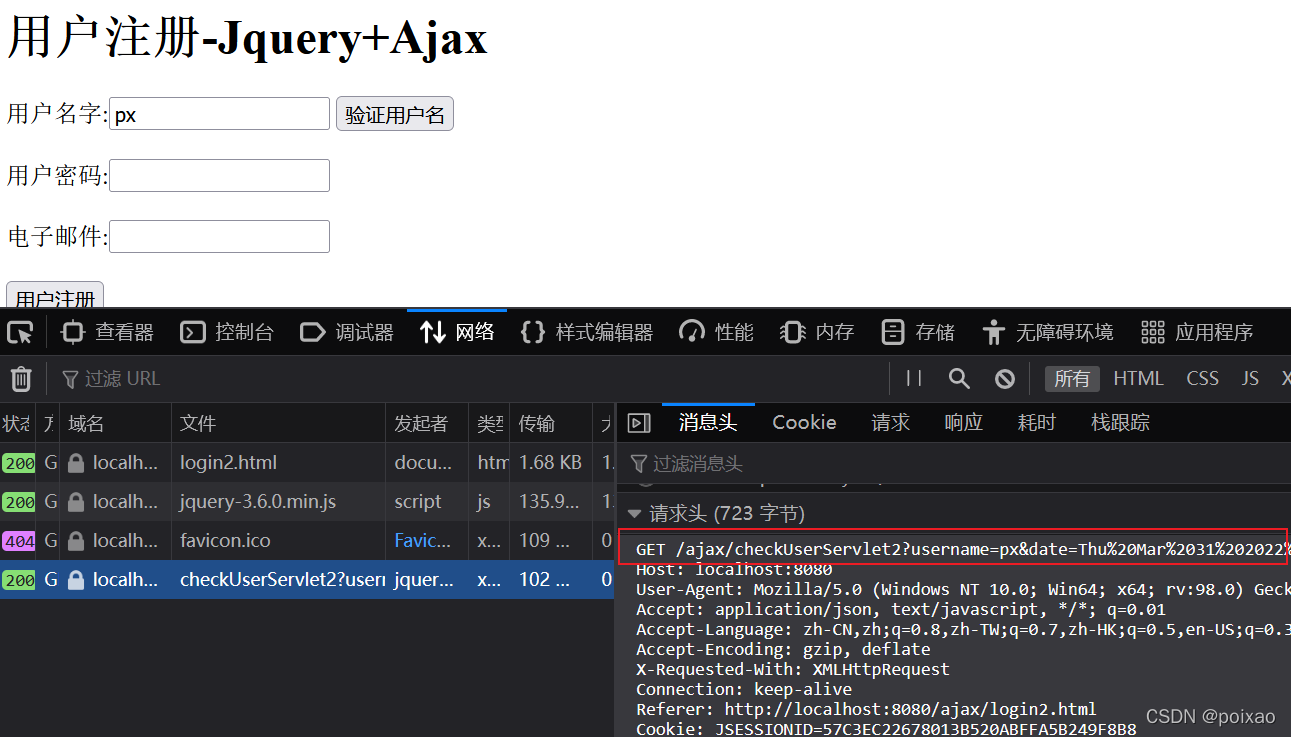Filter requests by CSS
Image resolution: width=1291 pixels, height=737 pixels.
pos(1203,378)
